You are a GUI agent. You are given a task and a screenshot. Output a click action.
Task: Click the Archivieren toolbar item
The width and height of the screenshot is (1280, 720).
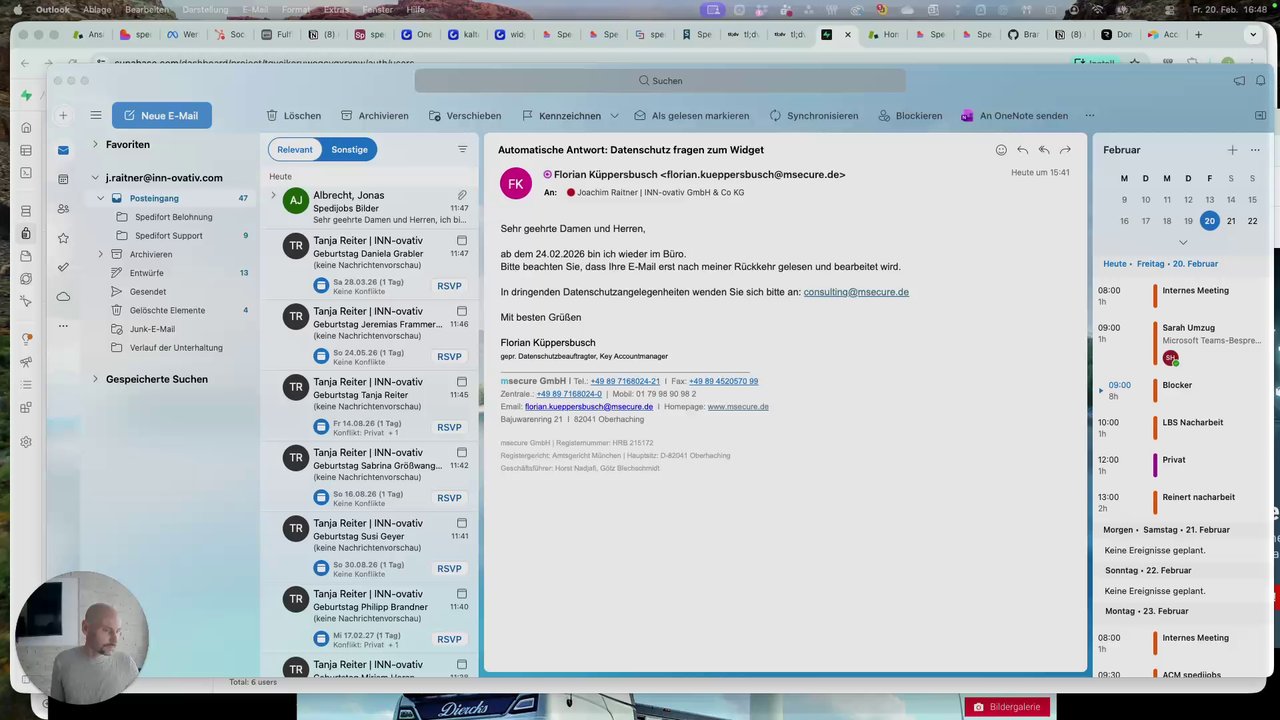pyautogui.click(x=374, y=115)
